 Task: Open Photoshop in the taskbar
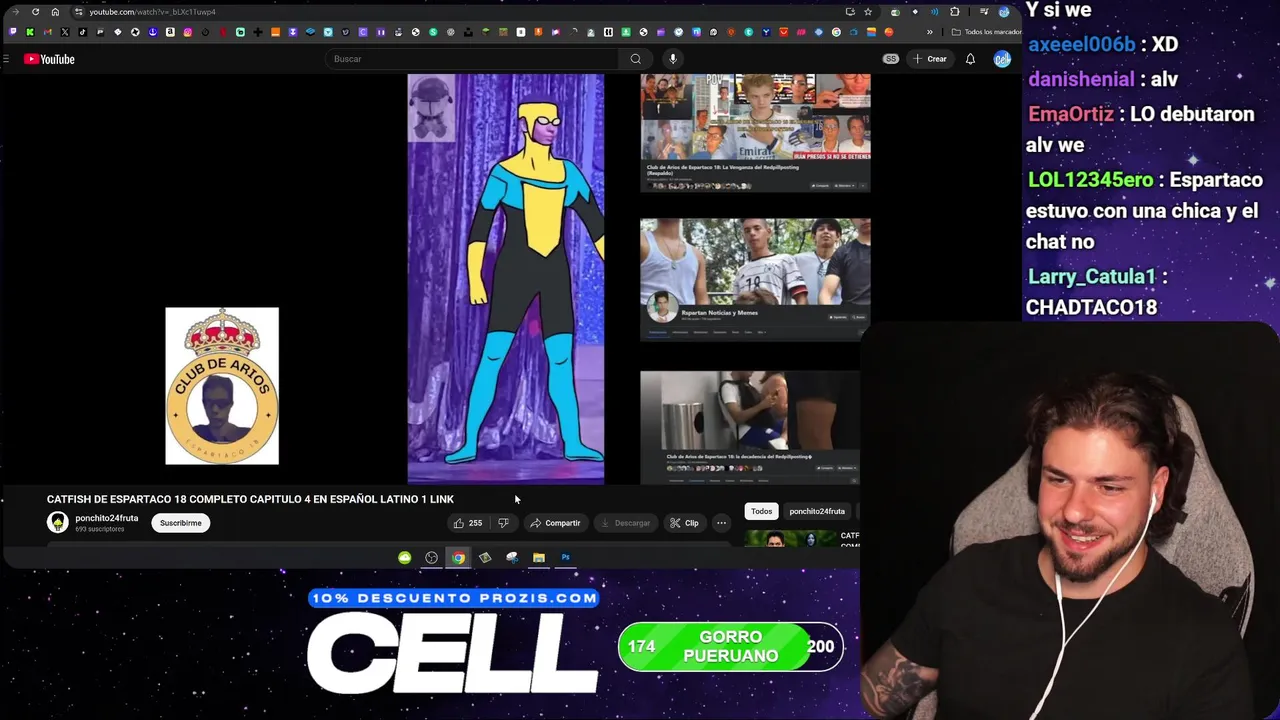pos(565,558)
